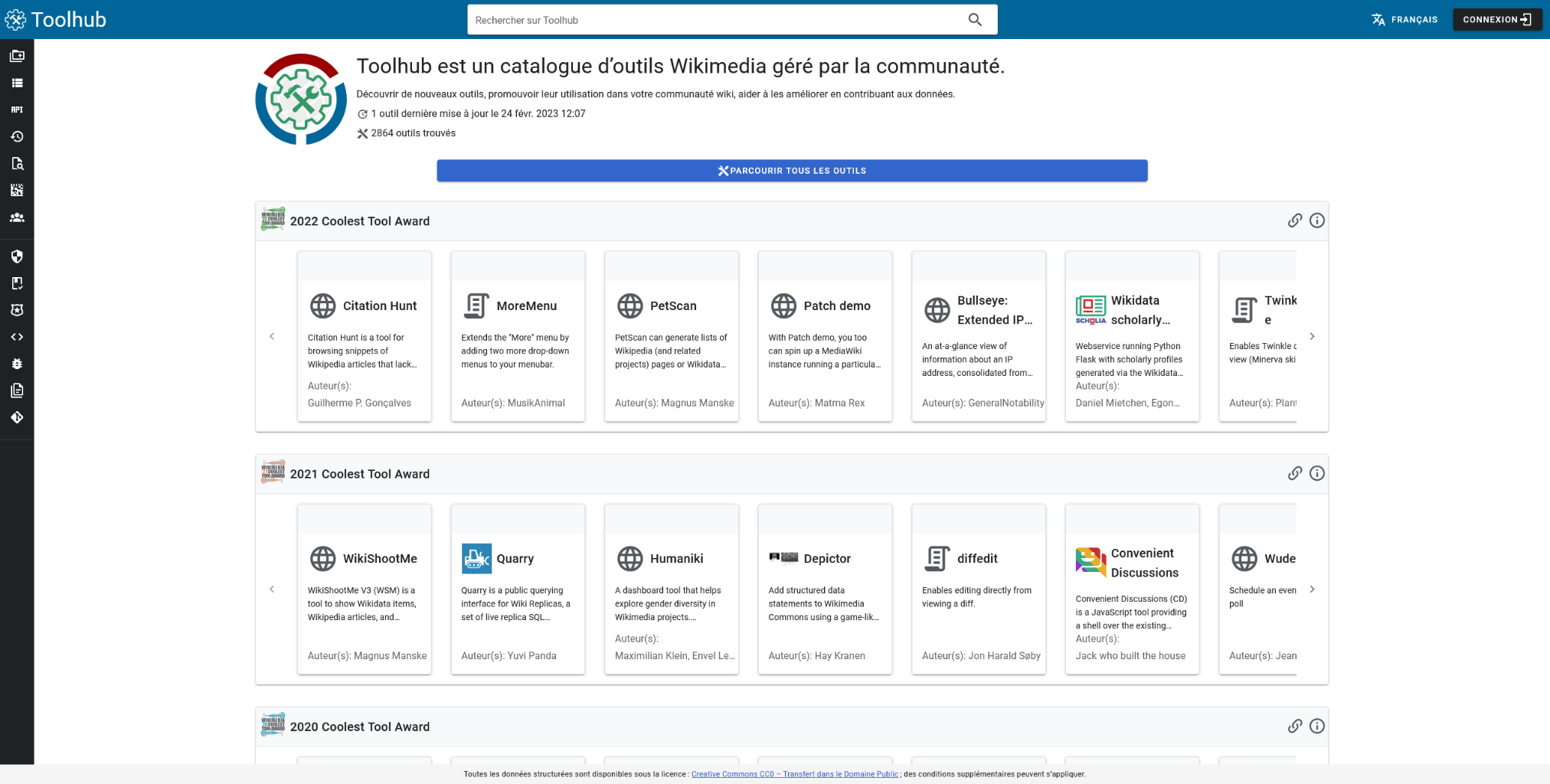Go to next tools in 2021 award carousel
1550x784 pixels.
[x=1312, y=589]
